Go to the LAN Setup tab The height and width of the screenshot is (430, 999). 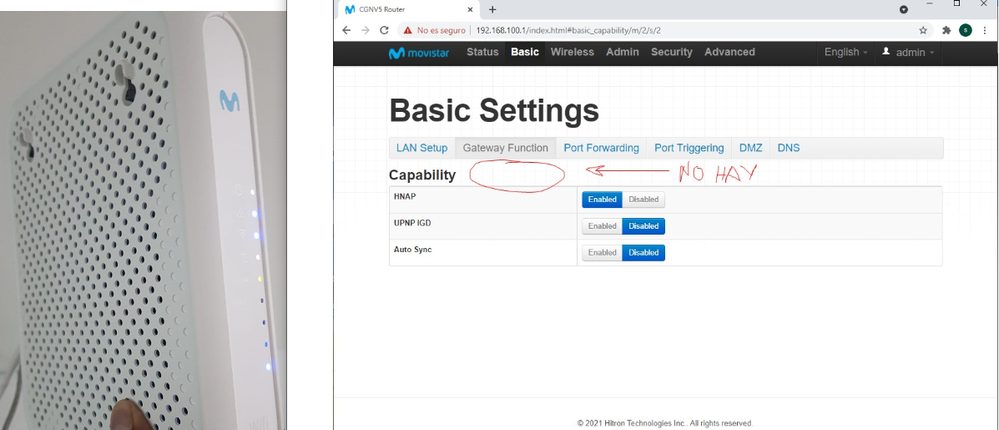(x=422, y=148)
